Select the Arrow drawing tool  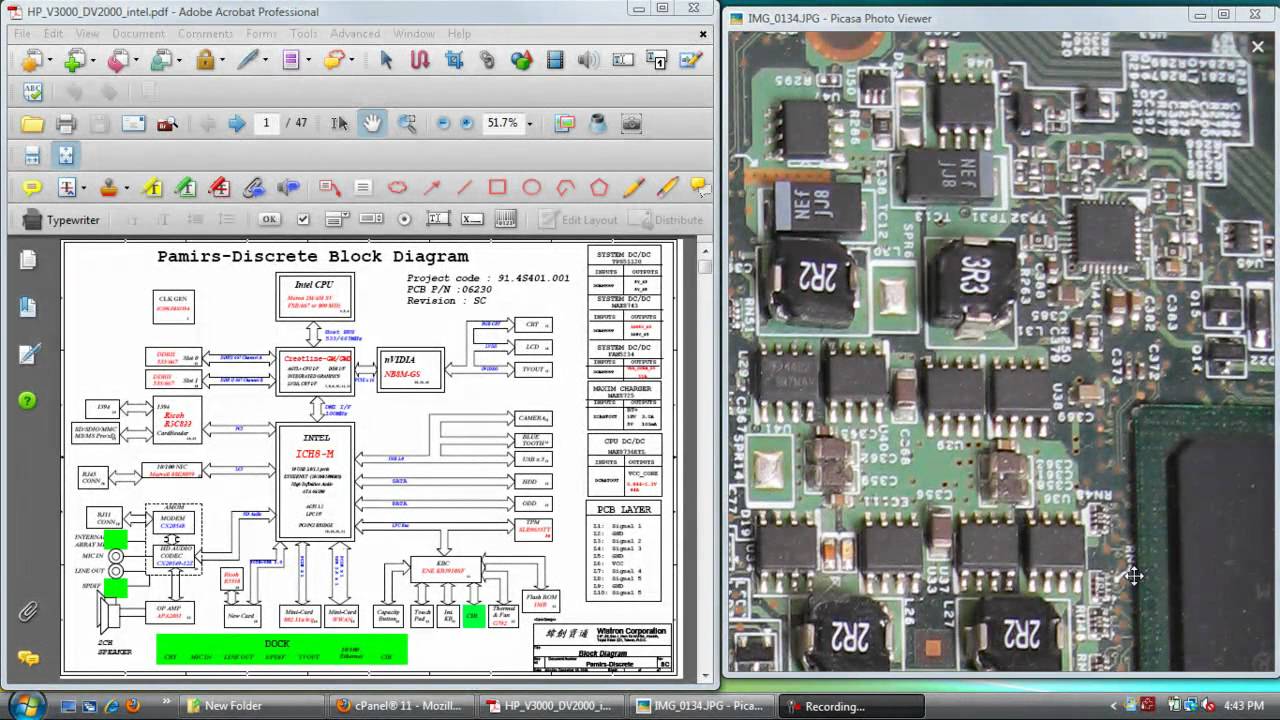click(x=431, y=188)
